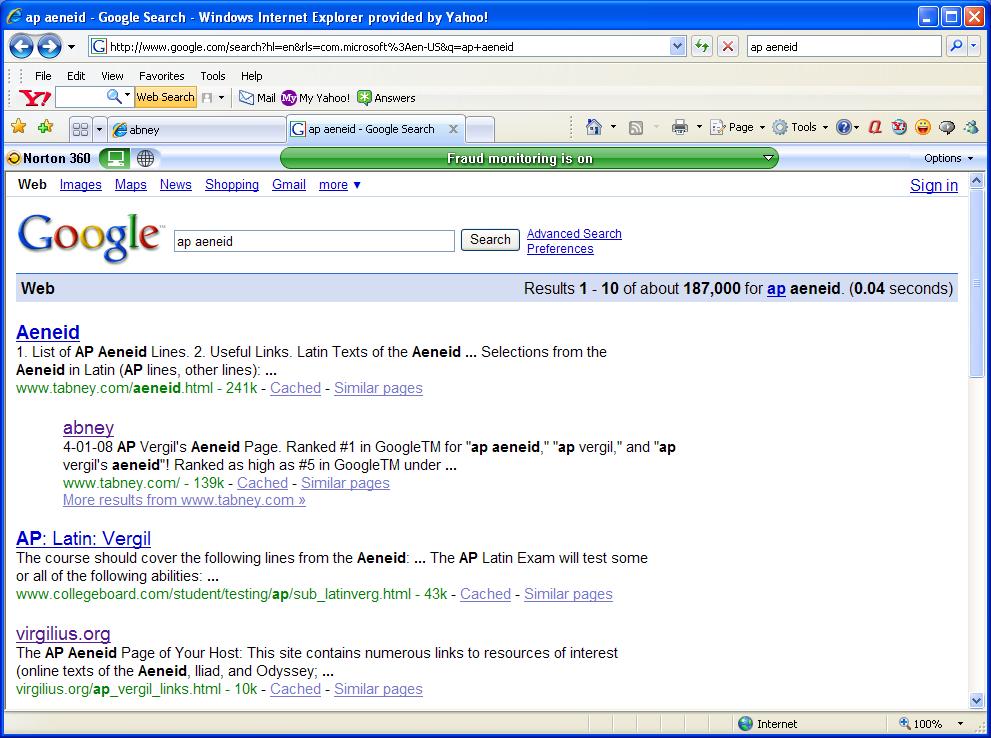Click the page vertical scrollbar thumb
Viewport: 991px width, 738px height.
pos(976,282)
